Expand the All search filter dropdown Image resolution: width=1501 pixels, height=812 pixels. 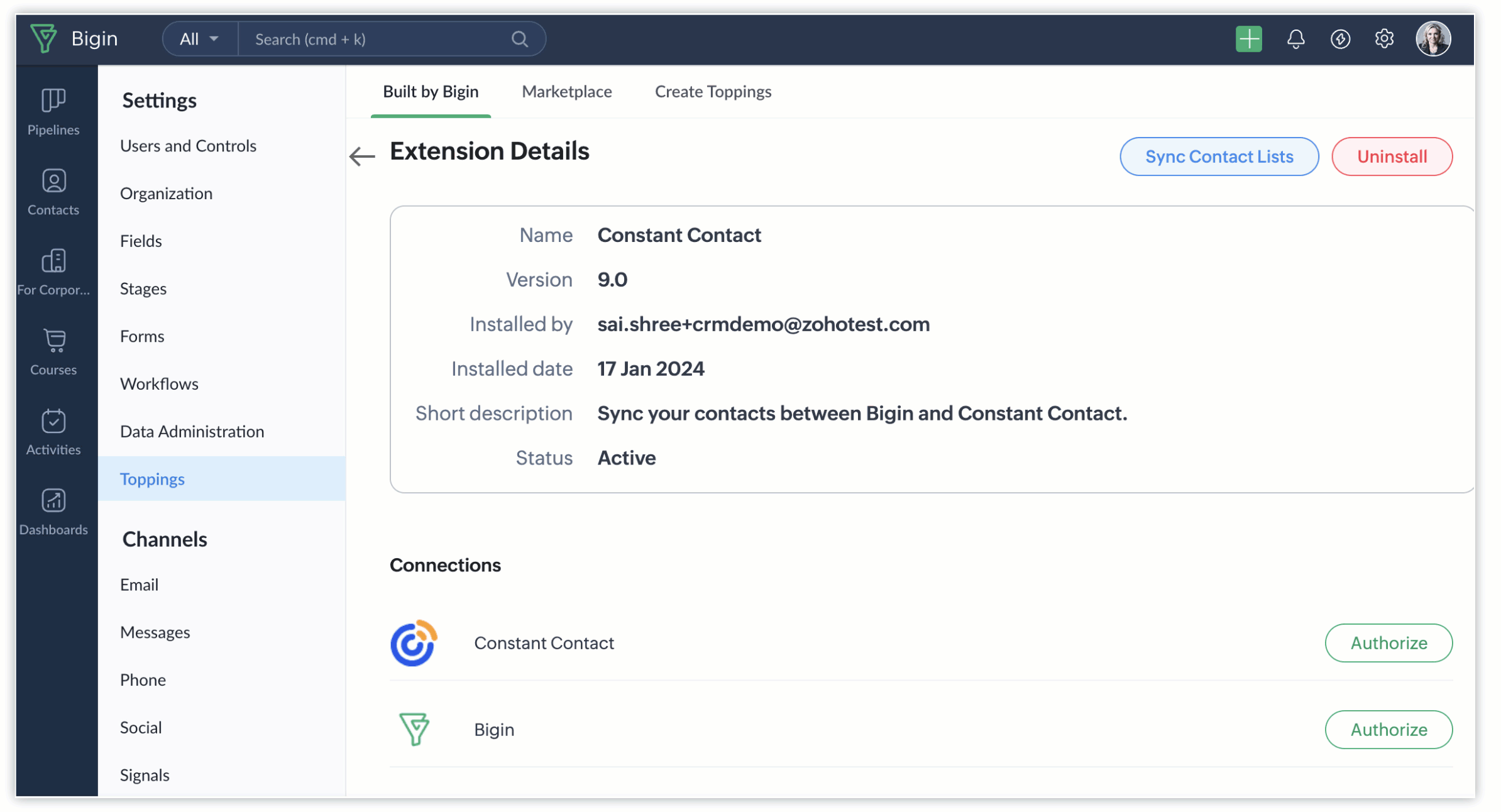199,39
